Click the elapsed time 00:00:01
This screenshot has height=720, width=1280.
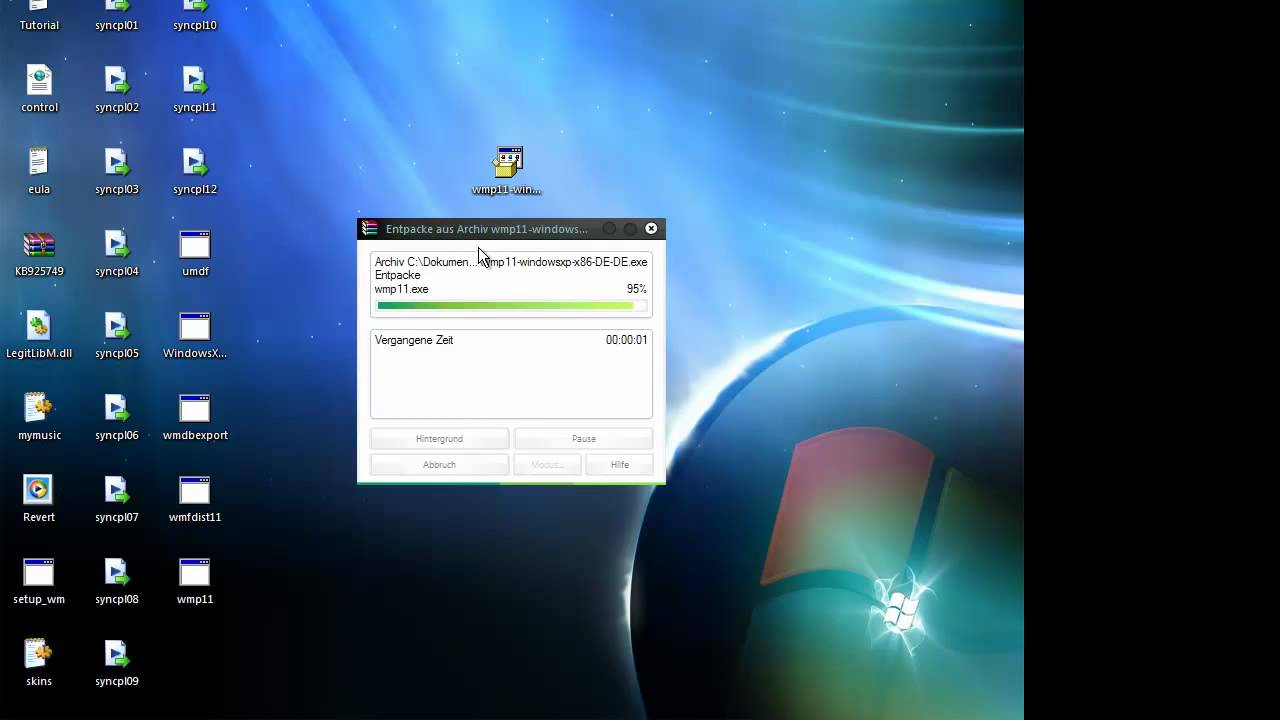(x=626, y=340)
